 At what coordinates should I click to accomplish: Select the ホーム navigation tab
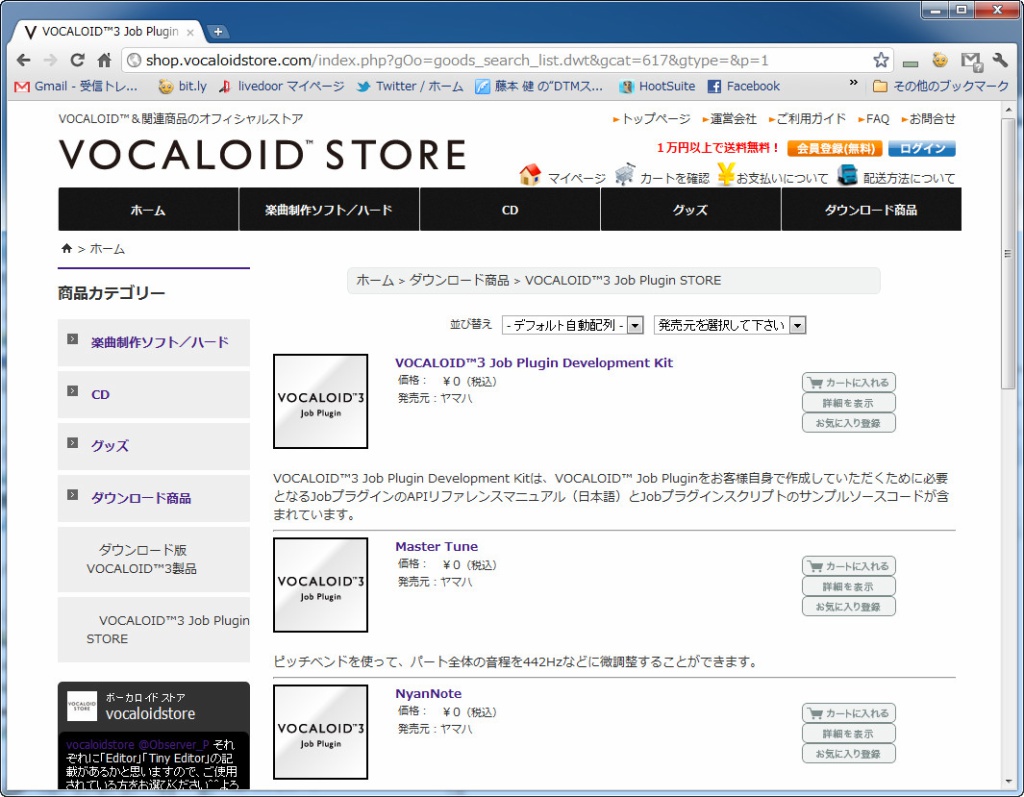tap(148, 210)
